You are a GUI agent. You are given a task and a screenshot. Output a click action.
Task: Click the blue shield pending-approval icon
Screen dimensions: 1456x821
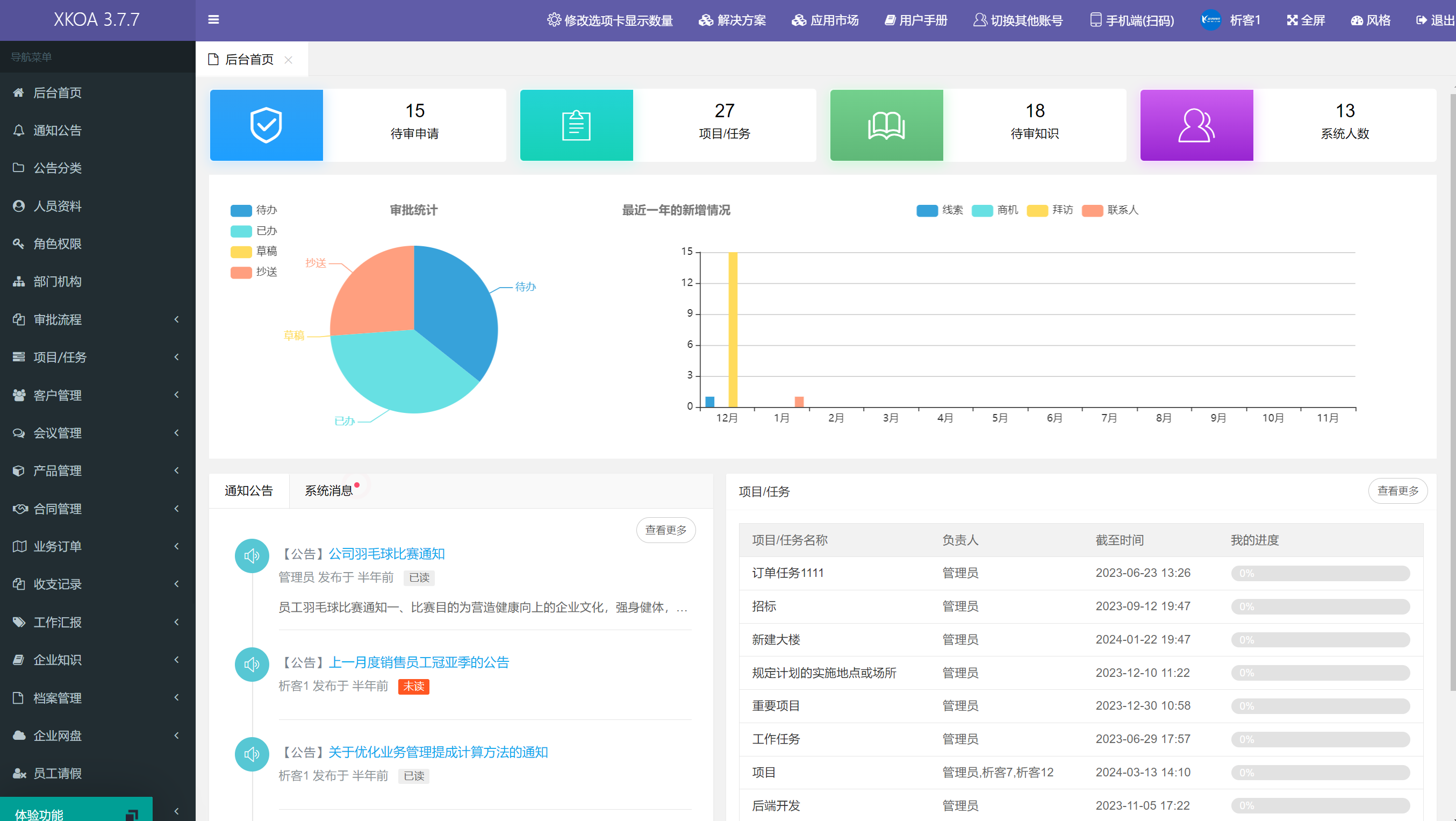click(266, 125)
